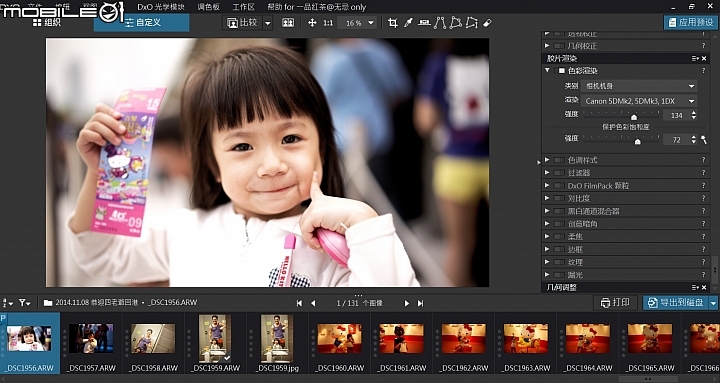This screenshot has height=383, width=720.
Task: Collapse the 色彩渲染 section
Action: [547, 71]
